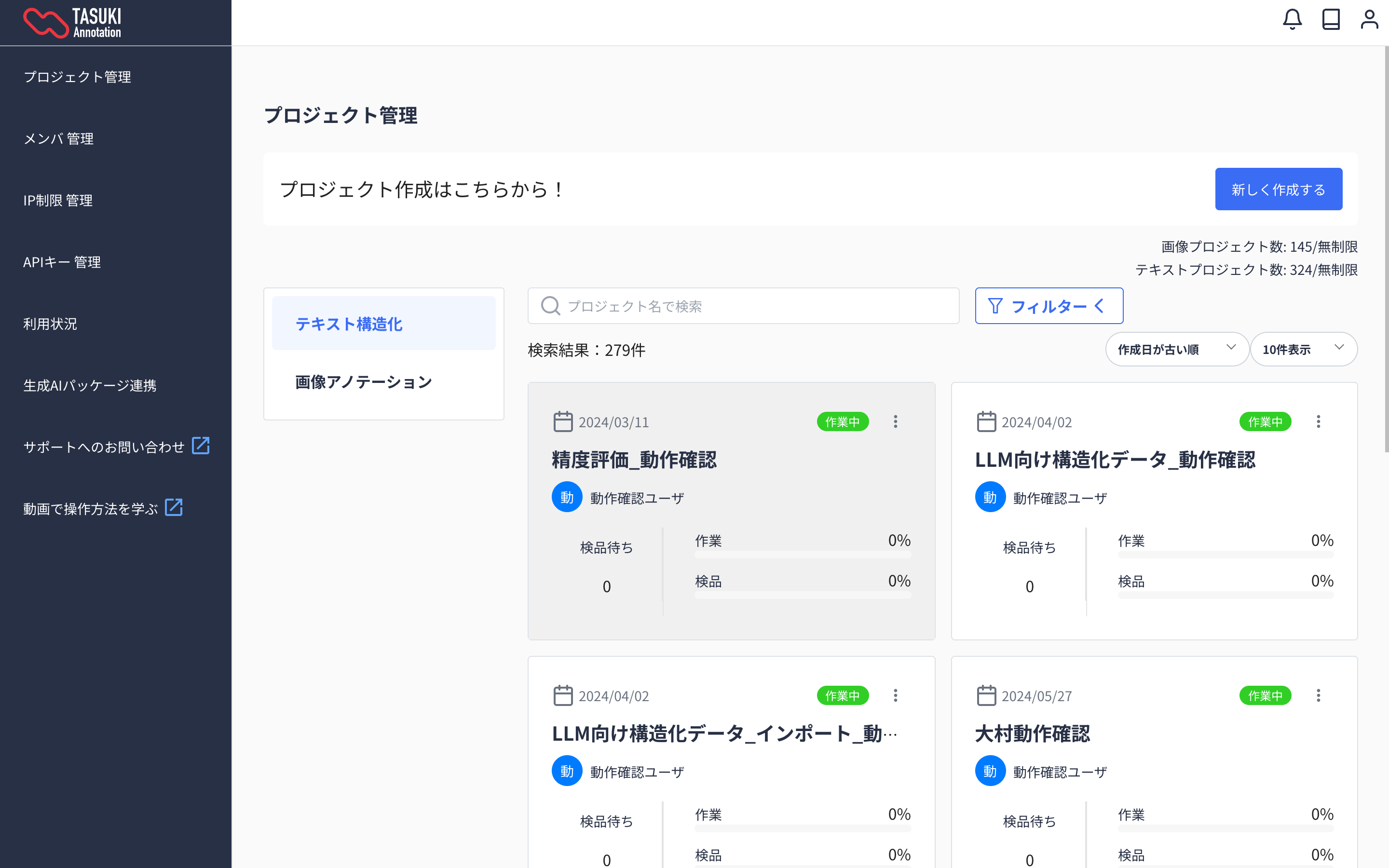This screenshot has height=868, width=1389.
Task: Click the documentation book icon
Action: 1331,19
